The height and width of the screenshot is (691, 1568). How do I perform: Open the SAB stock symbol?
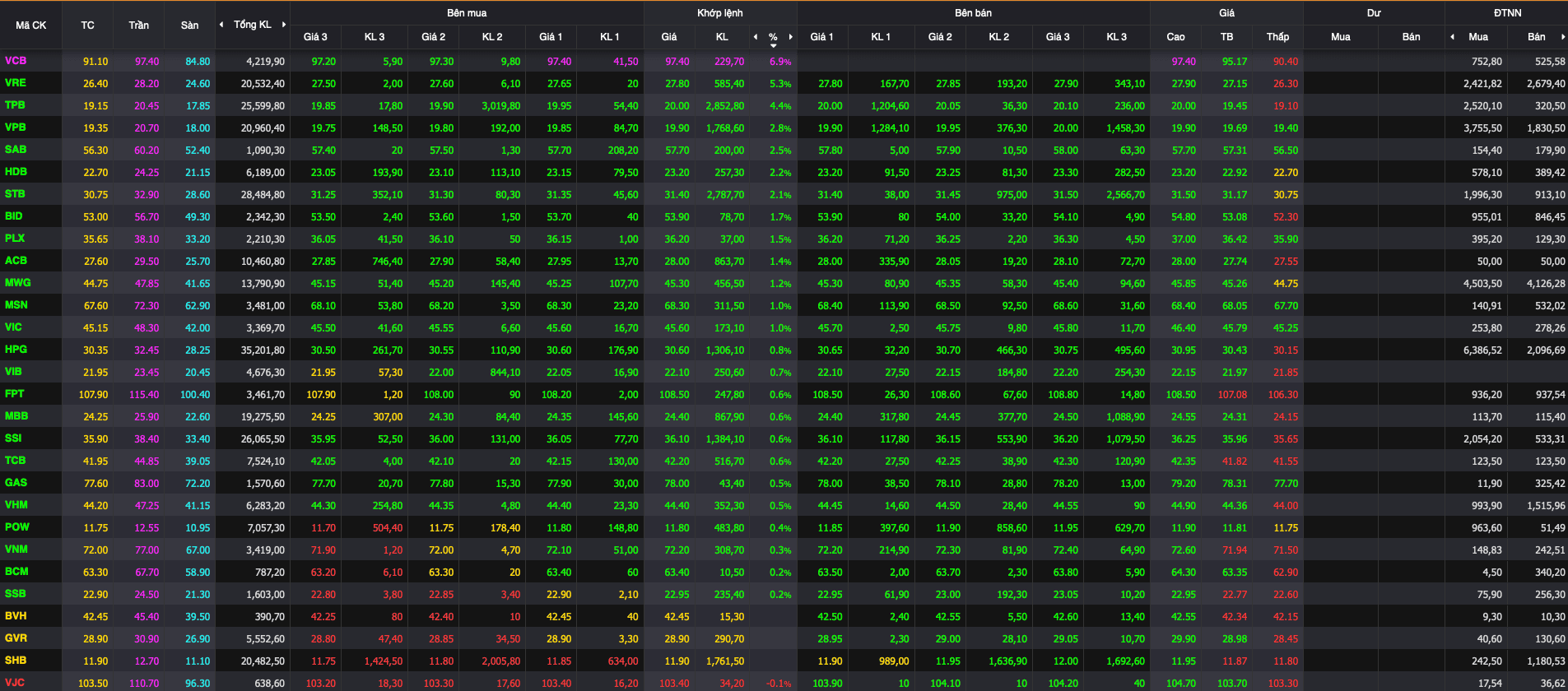16,150
